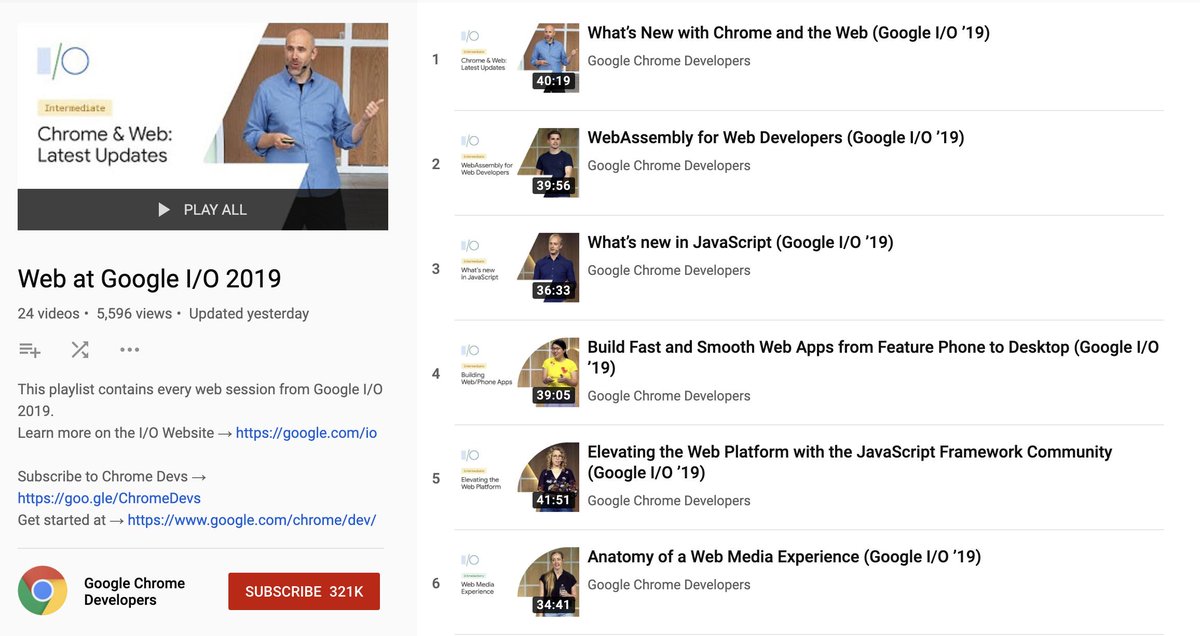Viewport: 1200px width, 636px height.
Task: Shuffle the playlist with the shuffle icon
Action: pos(80,350)
